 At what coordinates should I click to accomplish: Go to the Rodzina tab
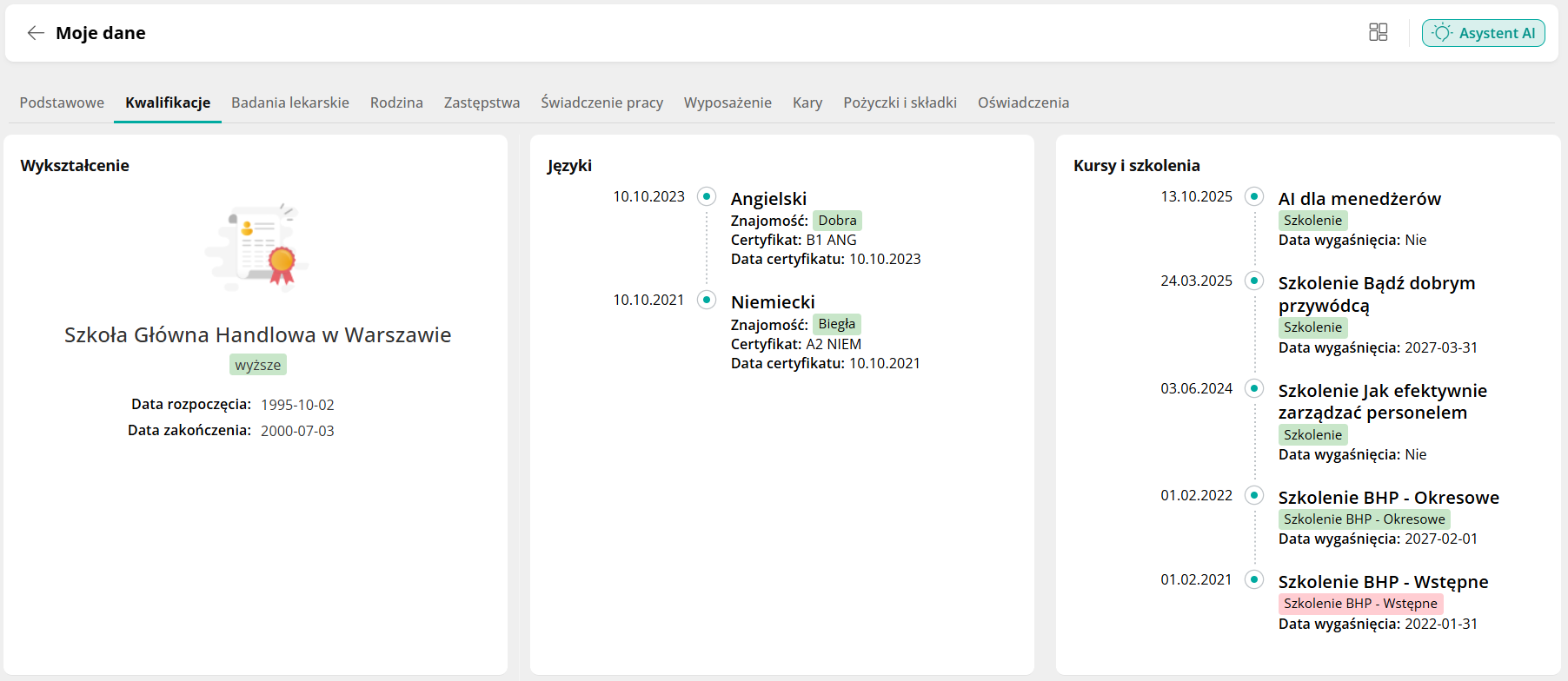point(396,102)
